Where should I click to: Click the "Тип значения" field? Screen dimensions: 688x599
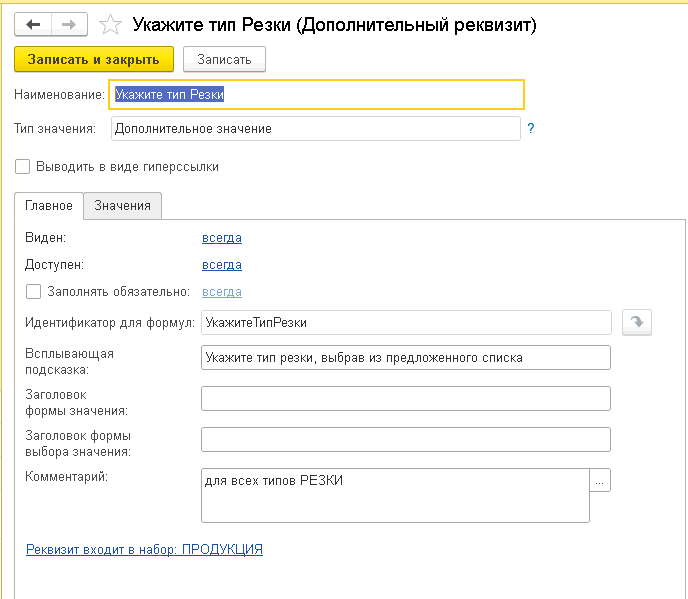pos(314,129)
